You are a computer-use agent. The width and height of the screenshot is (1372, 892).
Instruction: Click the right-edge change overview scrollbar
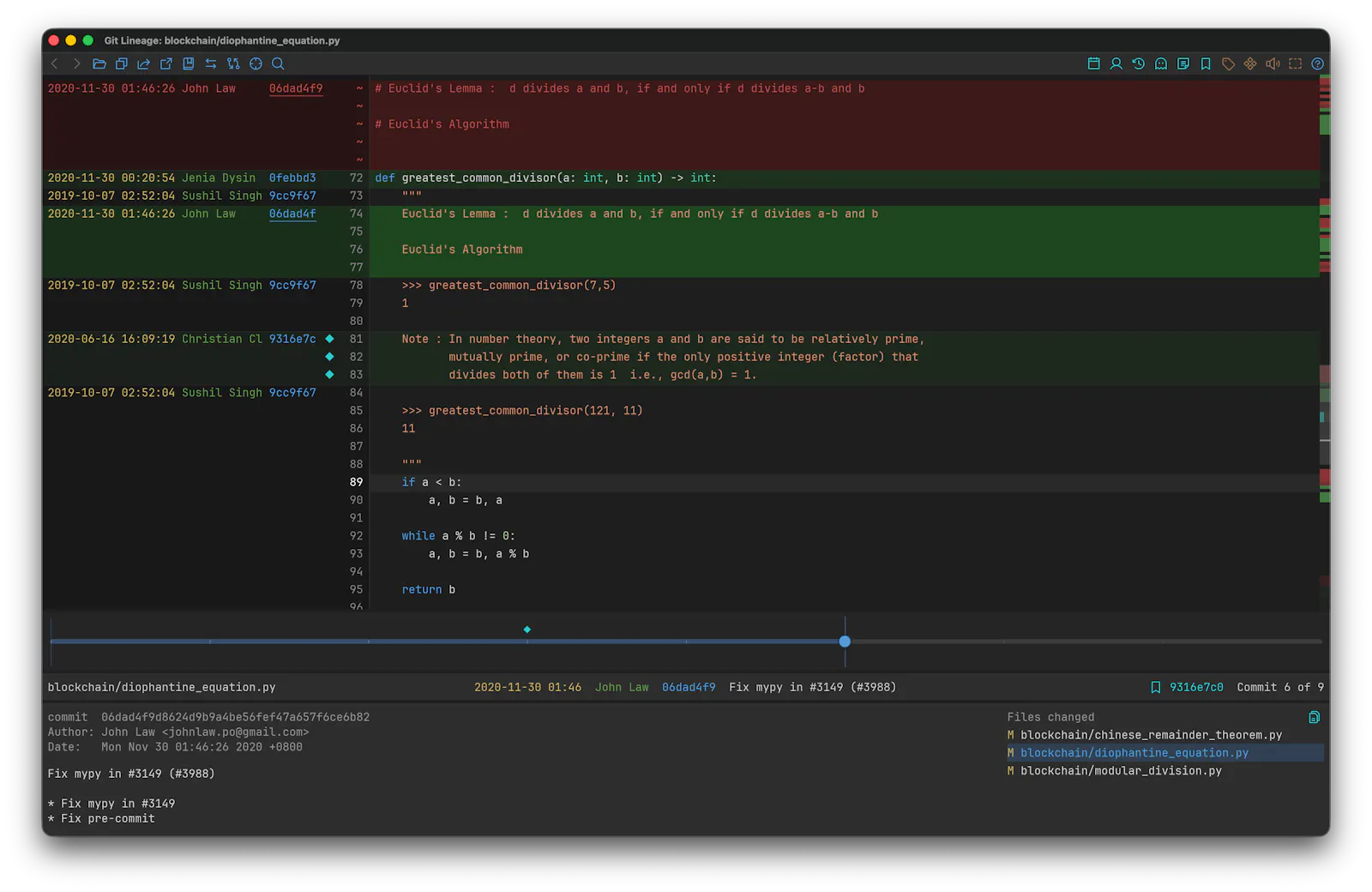point(1325,343)
